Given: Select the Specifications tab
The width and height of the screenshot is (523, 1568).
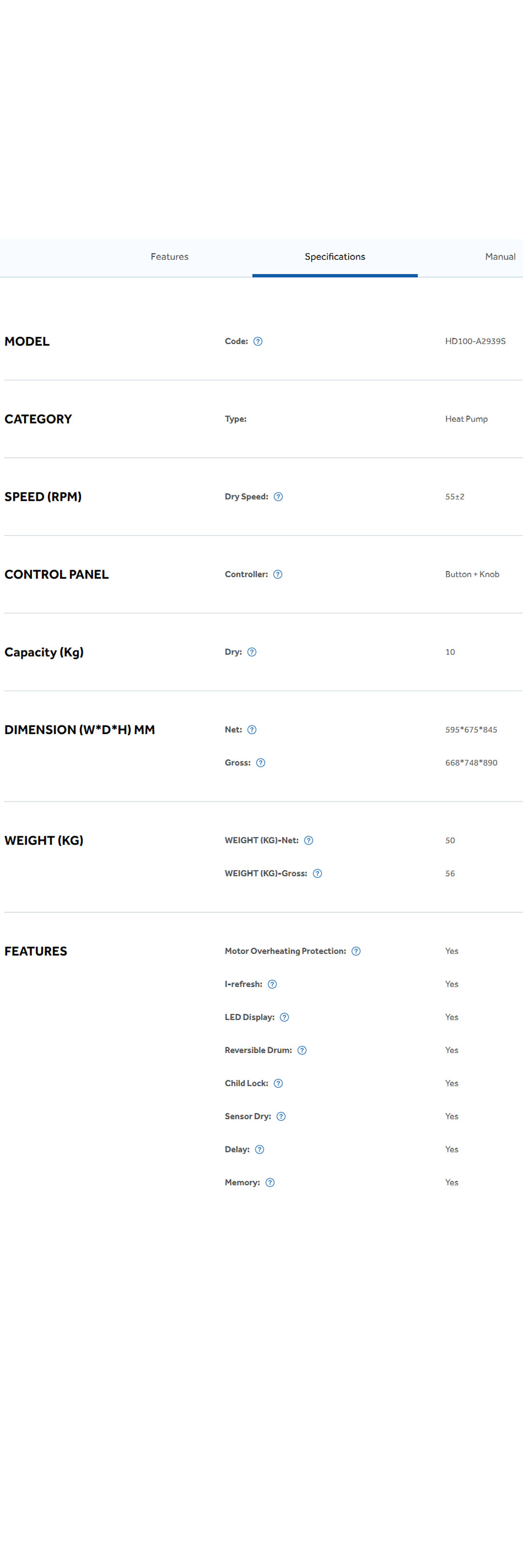Looking at the screenshot, I should pyautogui.click(x=335, y=257).
